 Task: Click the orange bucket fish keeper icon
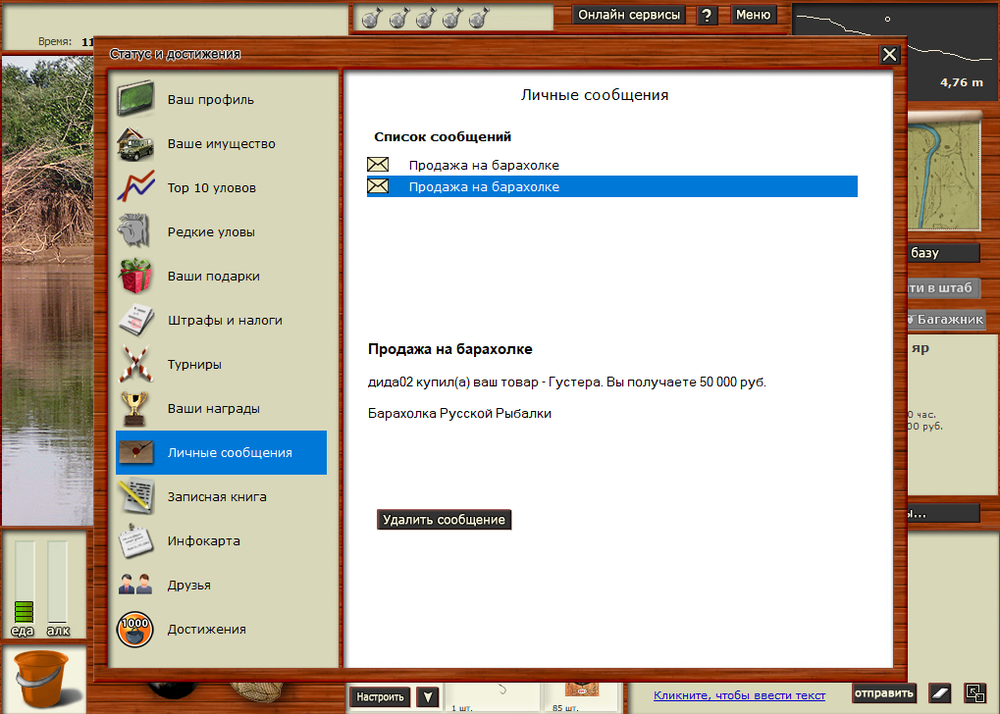[37, 675]
